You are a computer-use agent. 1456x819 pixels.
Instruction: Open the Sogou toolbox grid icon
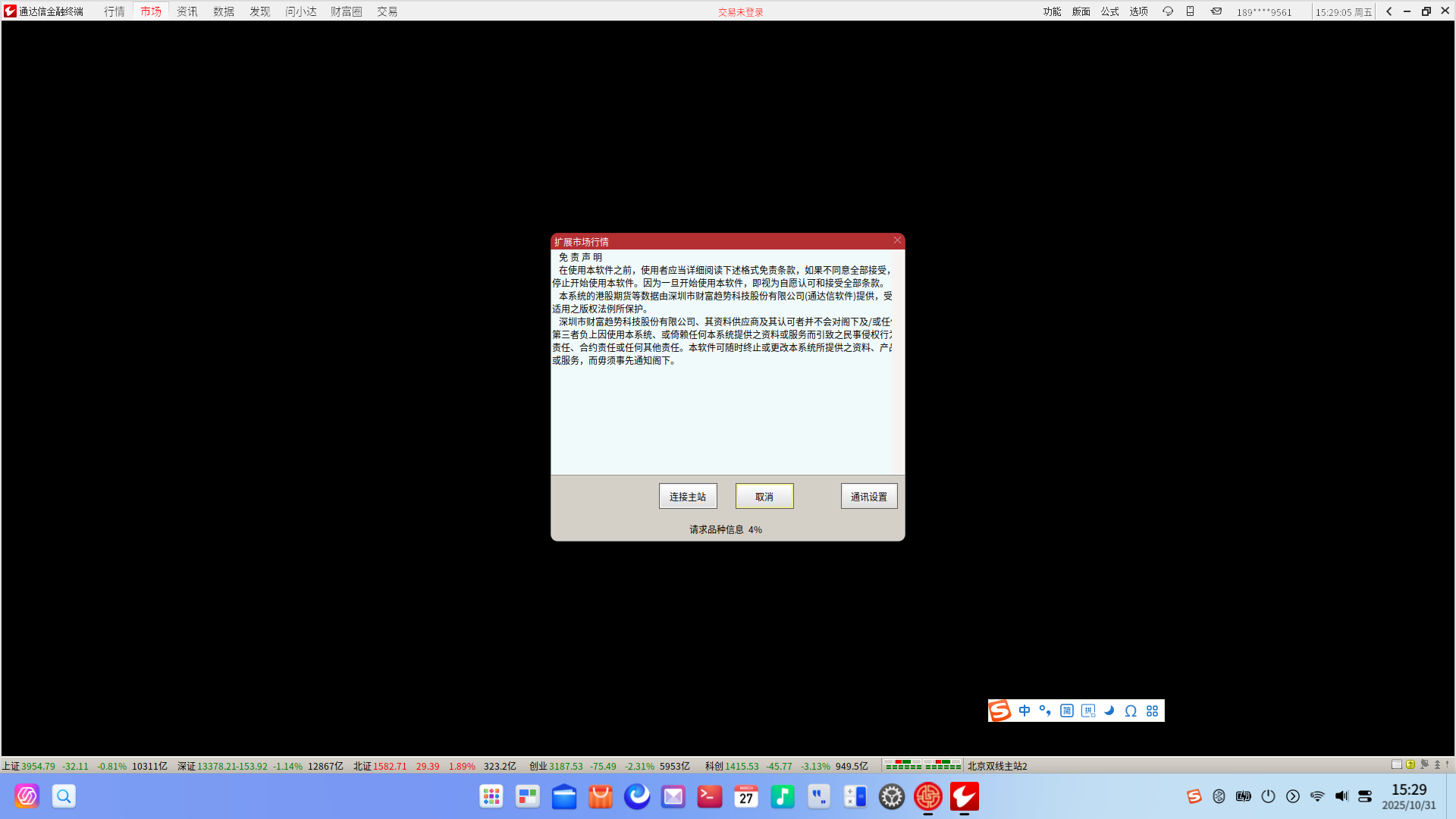[x=1152, y=711]
